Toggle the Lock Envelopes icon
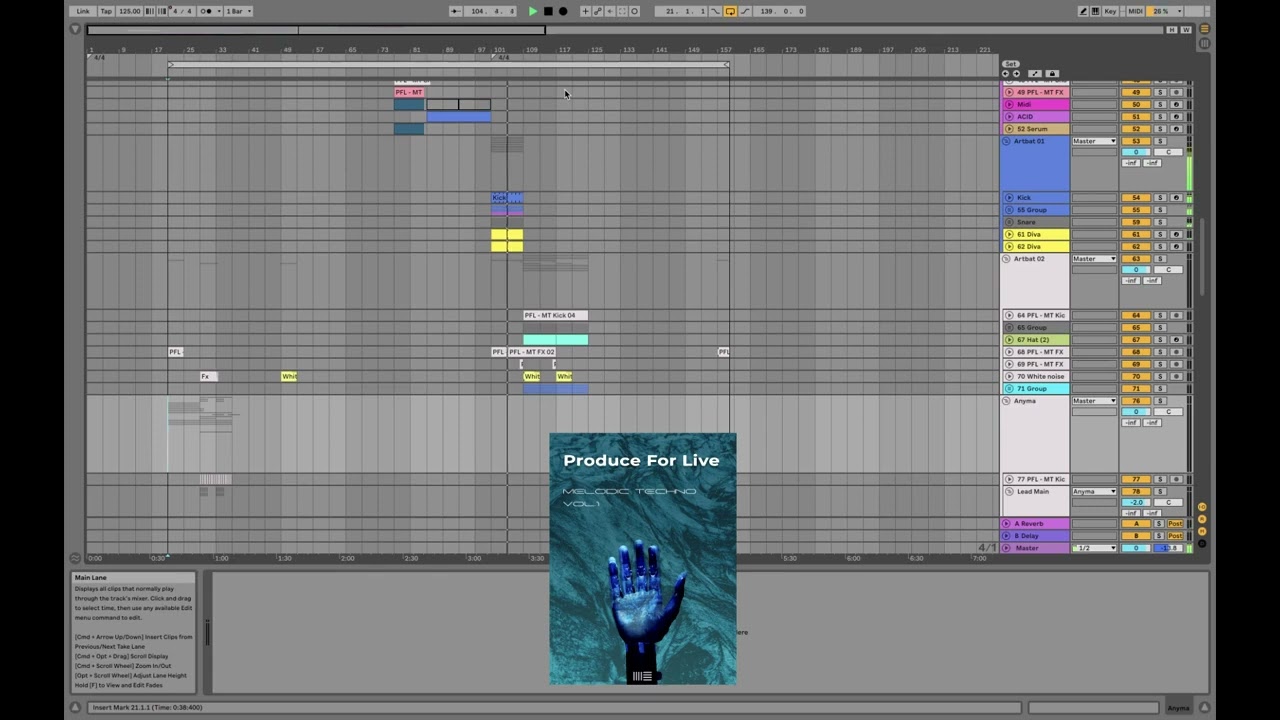 [1051, 74]
